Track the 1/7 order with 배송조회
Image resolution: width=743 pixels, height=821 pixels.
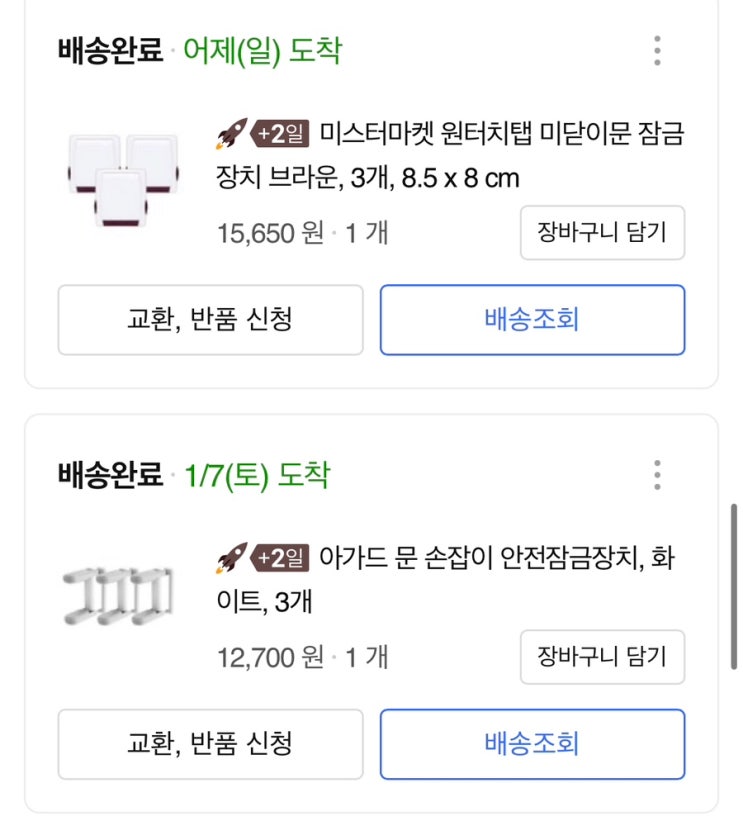coord(532,745)
